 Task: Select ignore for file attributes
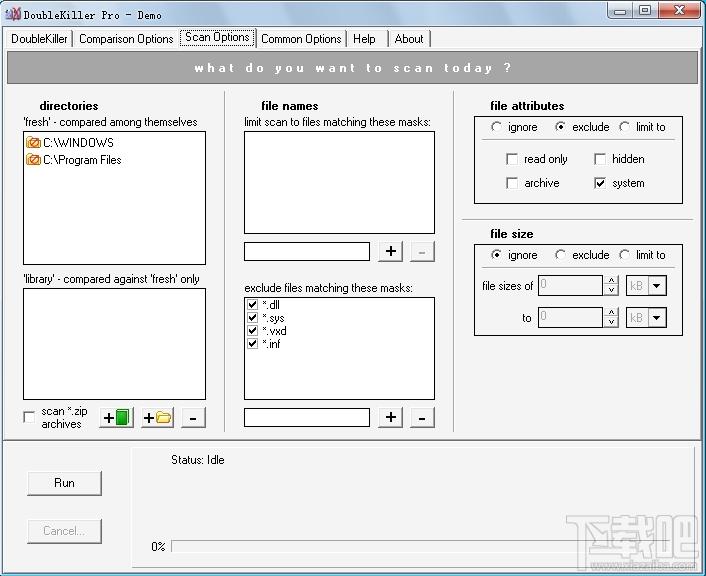click(x=496, y=127)
